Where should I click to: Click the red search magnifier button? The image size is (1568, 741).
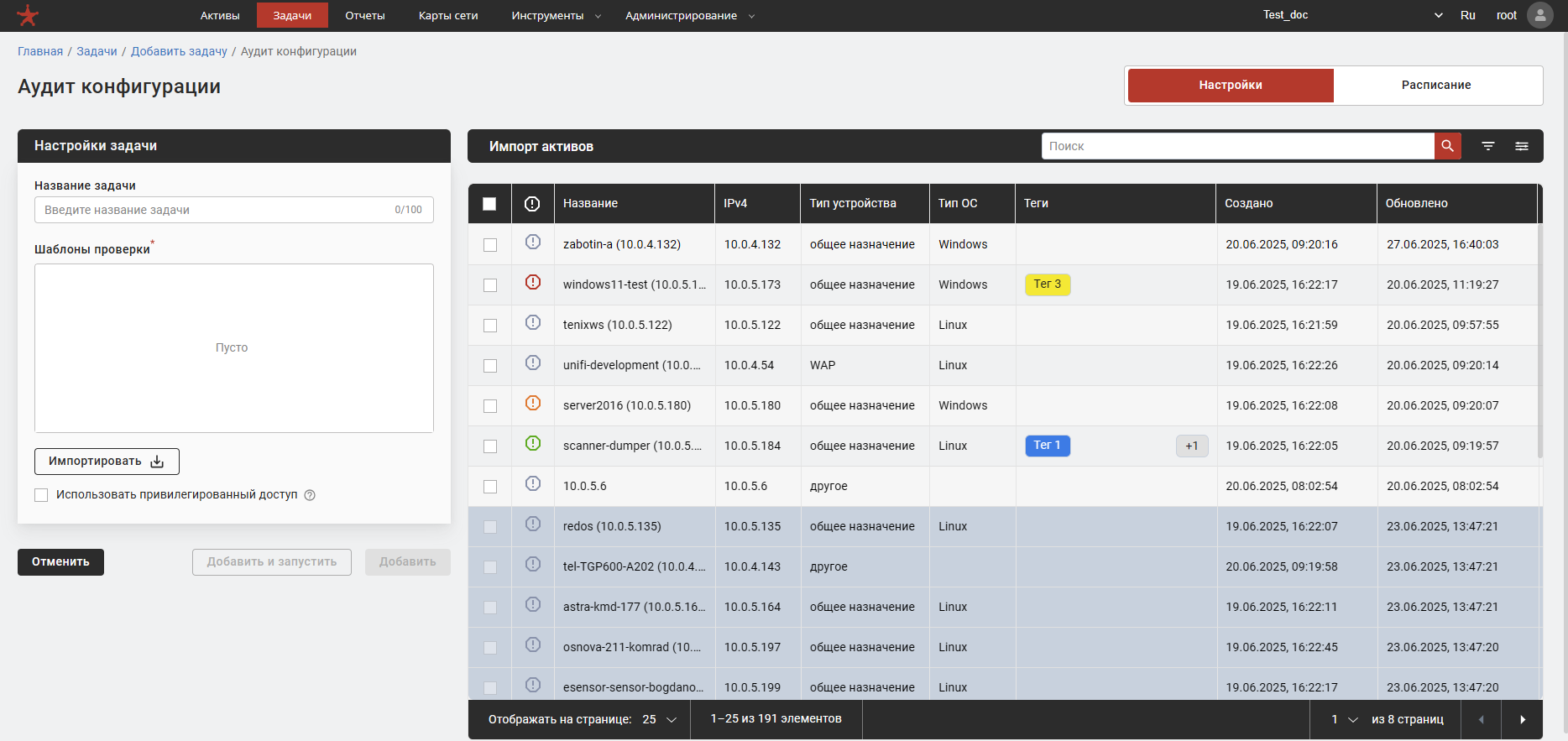pyautogui.click(x=1447, y=146)
